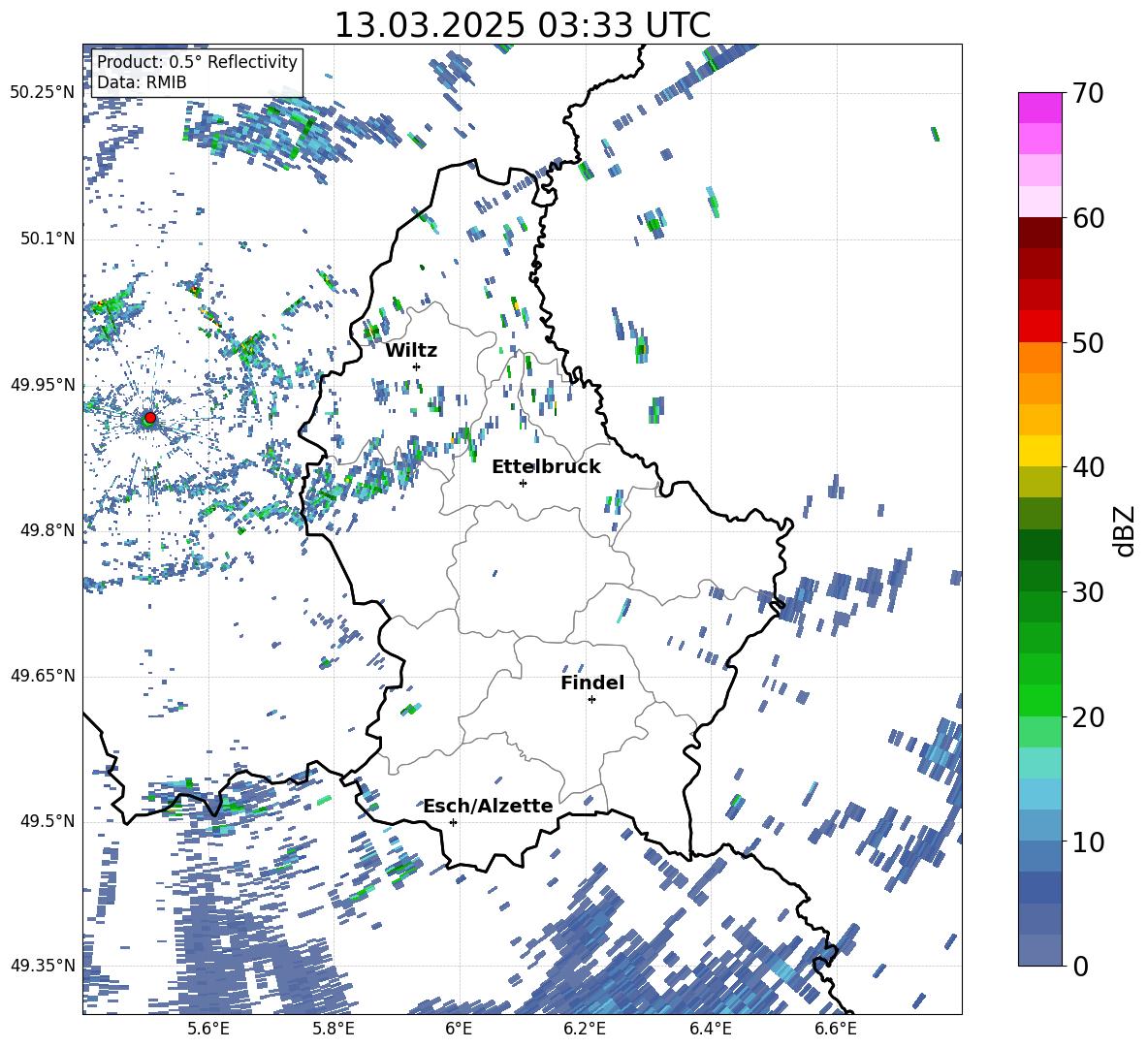The image size is (1148, 1048).
Task: Click the orange colorbar swatch below 50
Action: point(1040,358)
